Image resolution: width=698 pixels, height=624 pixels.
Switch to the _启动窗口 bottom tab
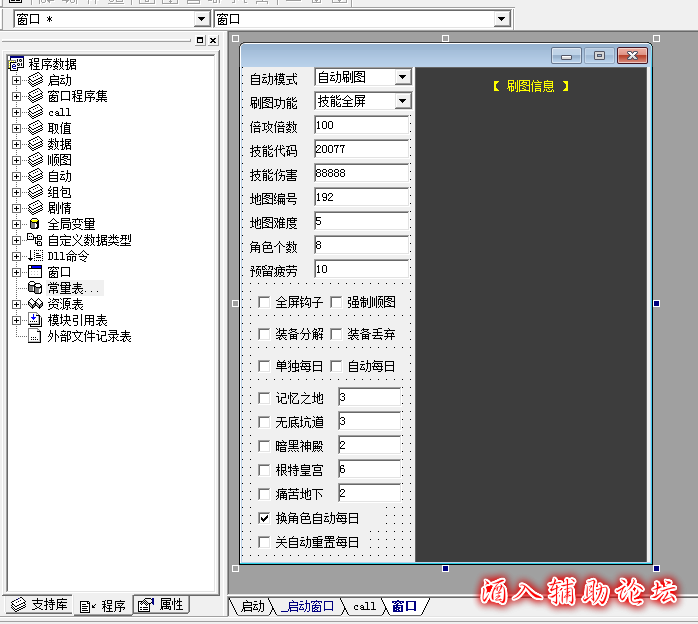pos(308,606)
